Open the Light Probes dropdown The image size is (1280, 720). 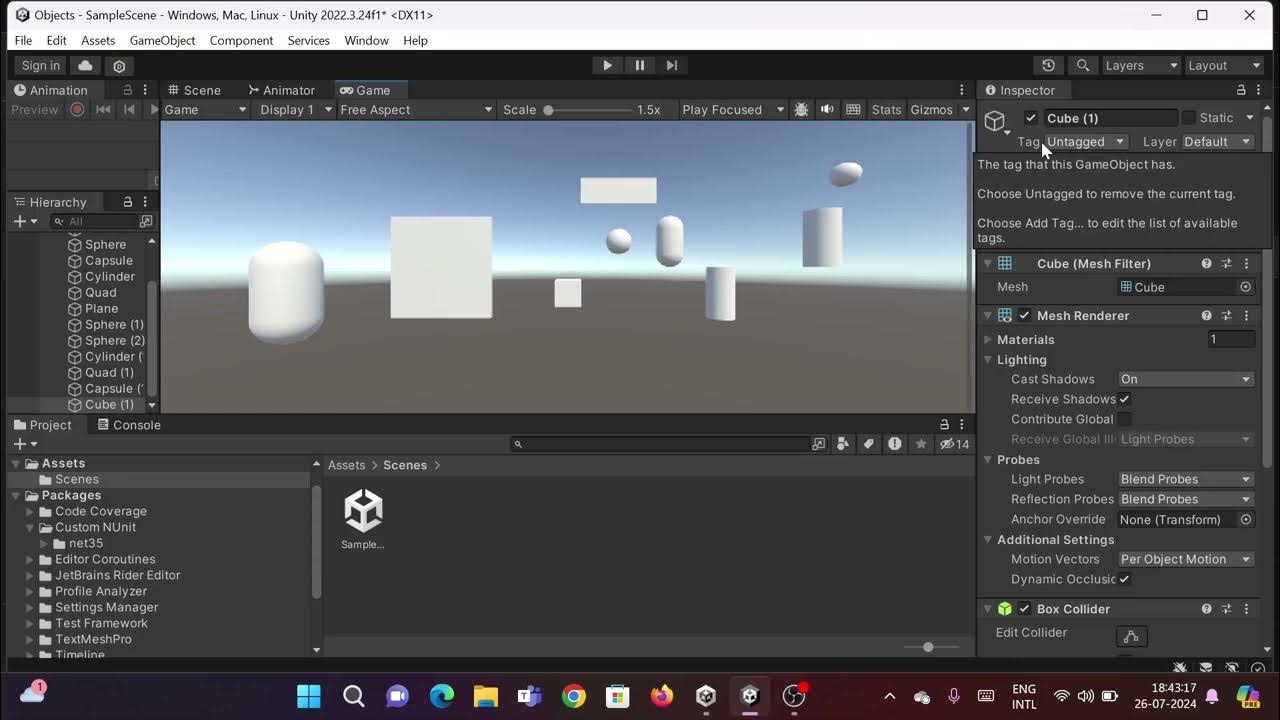(x=1186, y=479)
